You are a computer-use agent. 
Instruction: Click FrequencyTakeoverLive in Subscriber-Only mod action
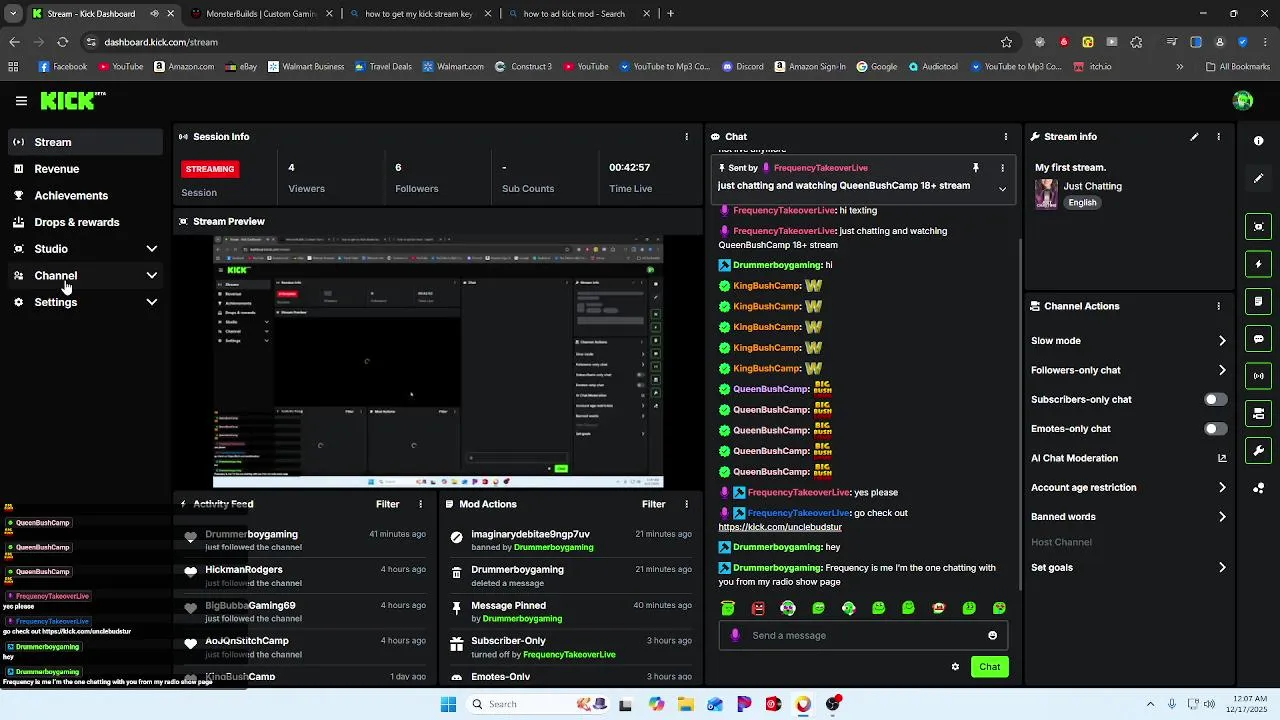tap(569, 655)
